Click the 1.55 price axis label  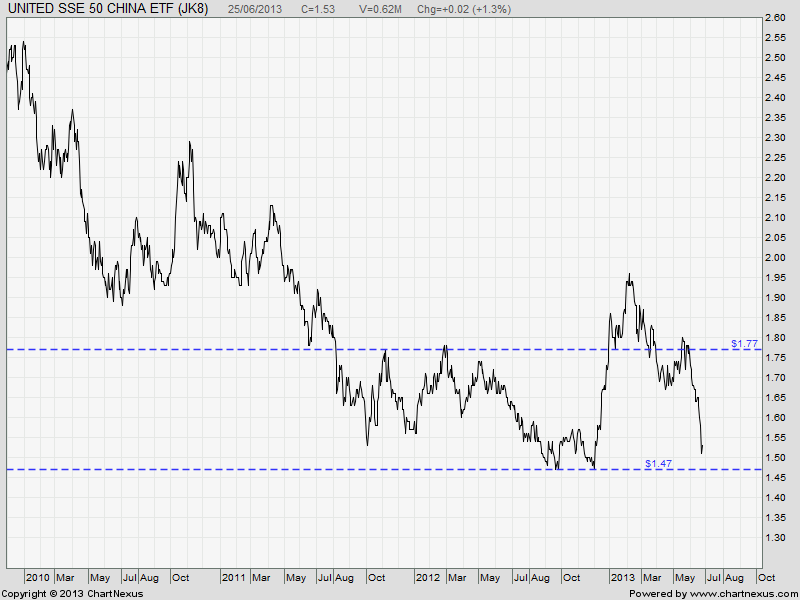775,438
